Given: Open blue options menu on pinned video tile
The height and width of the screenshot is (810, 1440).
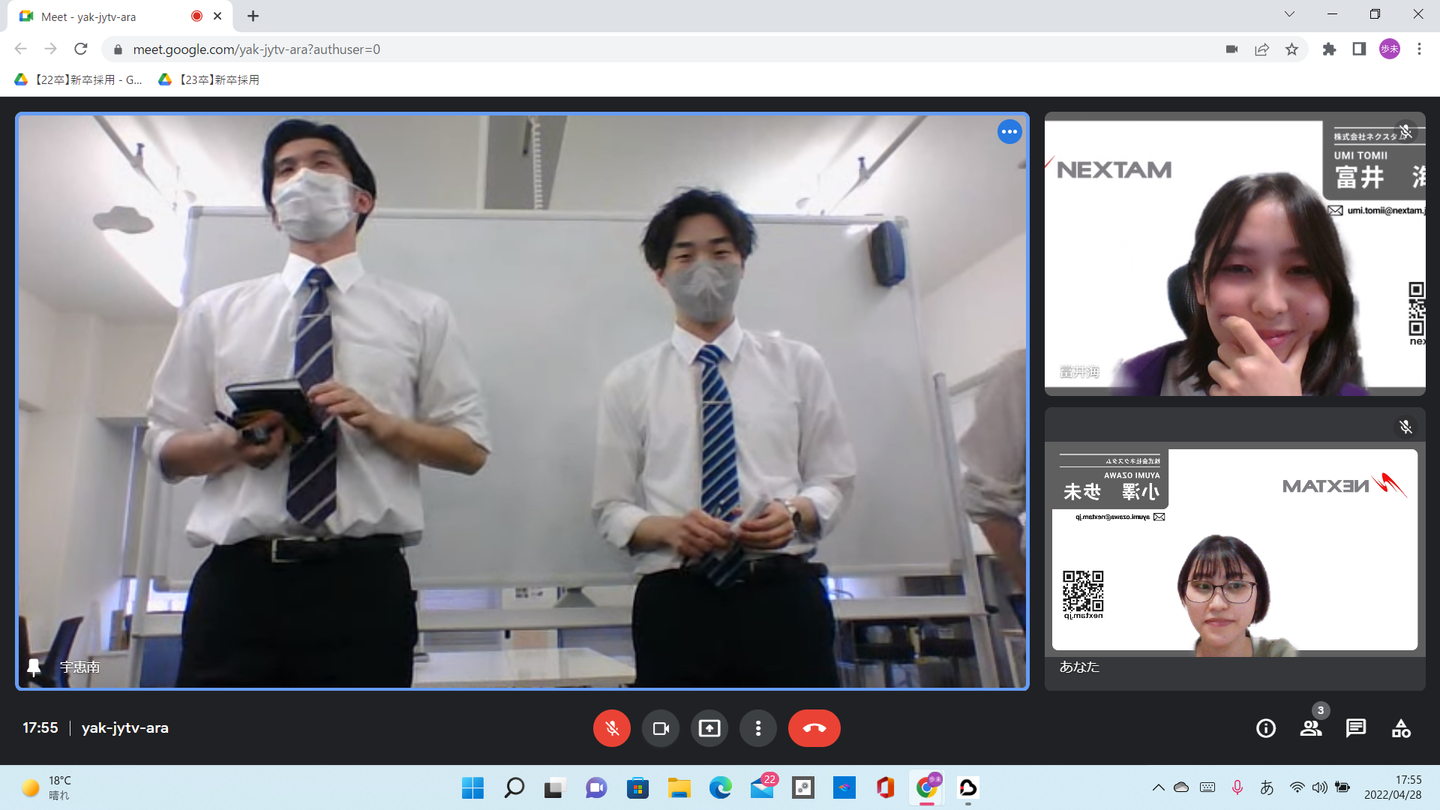Looking at the screenshot, I should pyautogui.click(x=1009, y=132).
